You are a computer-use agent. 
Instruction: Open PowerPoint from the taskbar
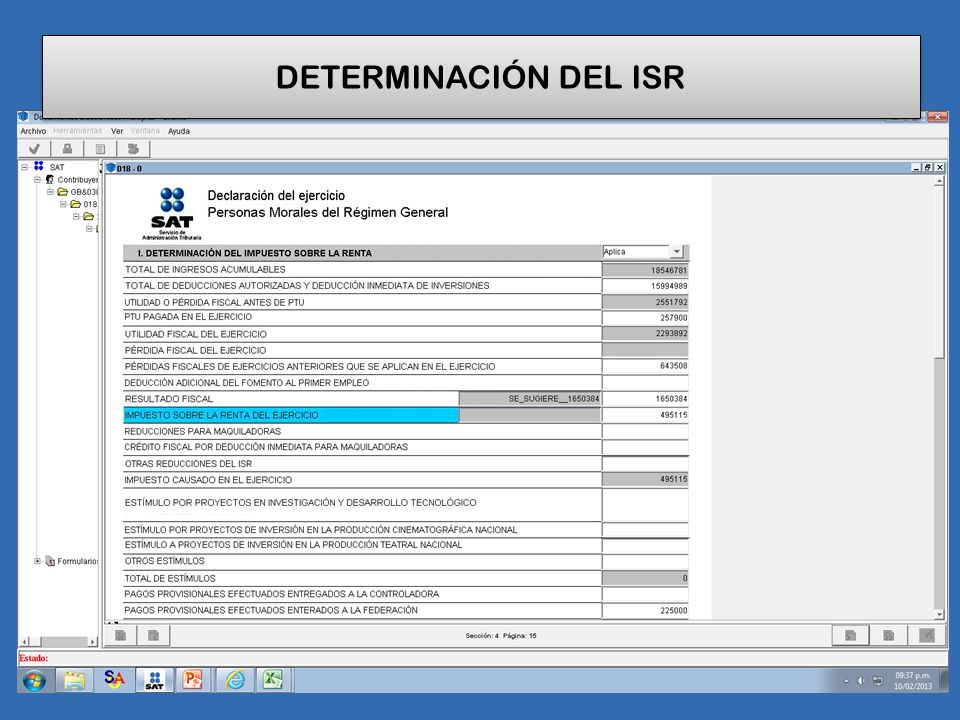193,680
